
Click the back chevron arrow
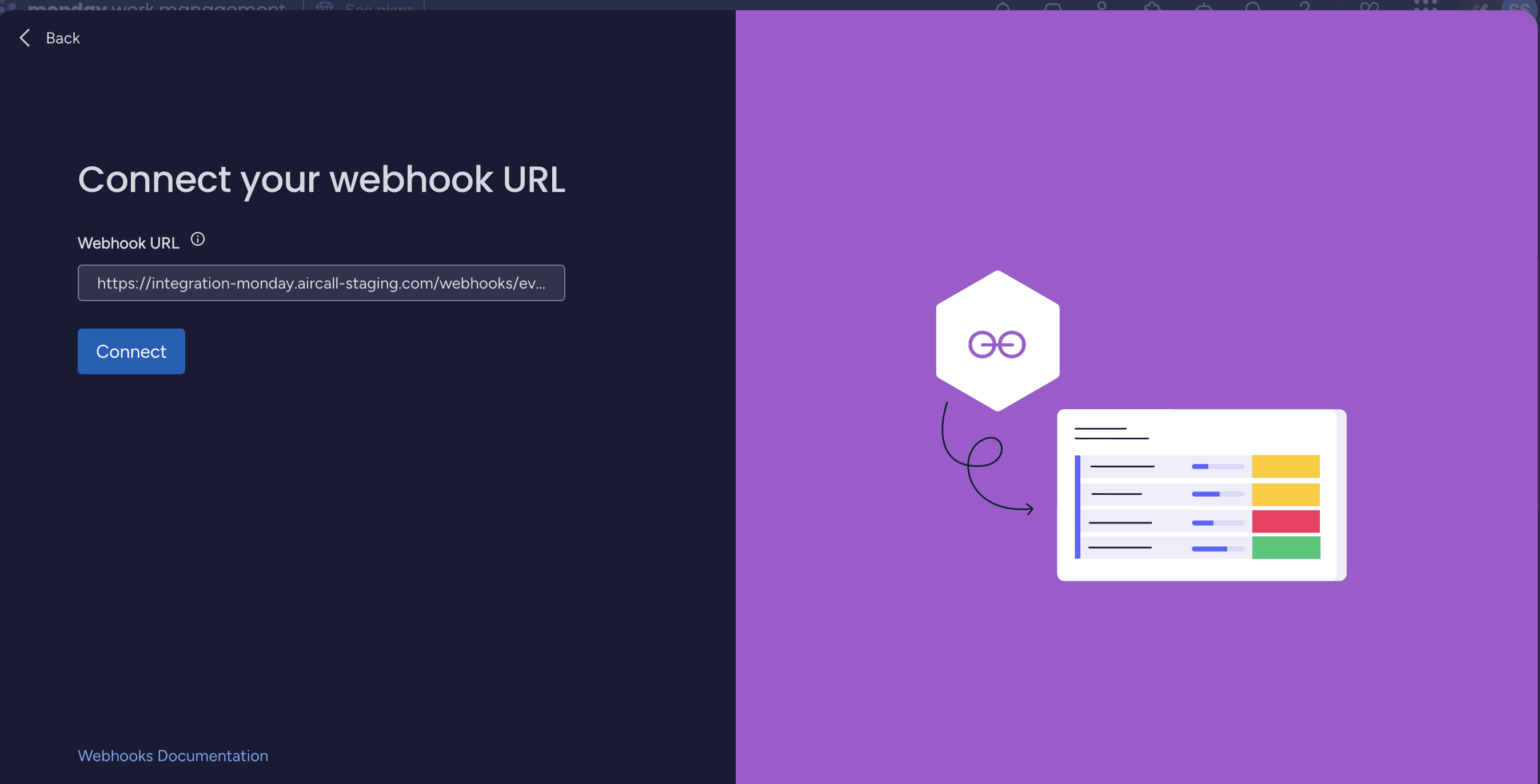click(x=25, y=38)
